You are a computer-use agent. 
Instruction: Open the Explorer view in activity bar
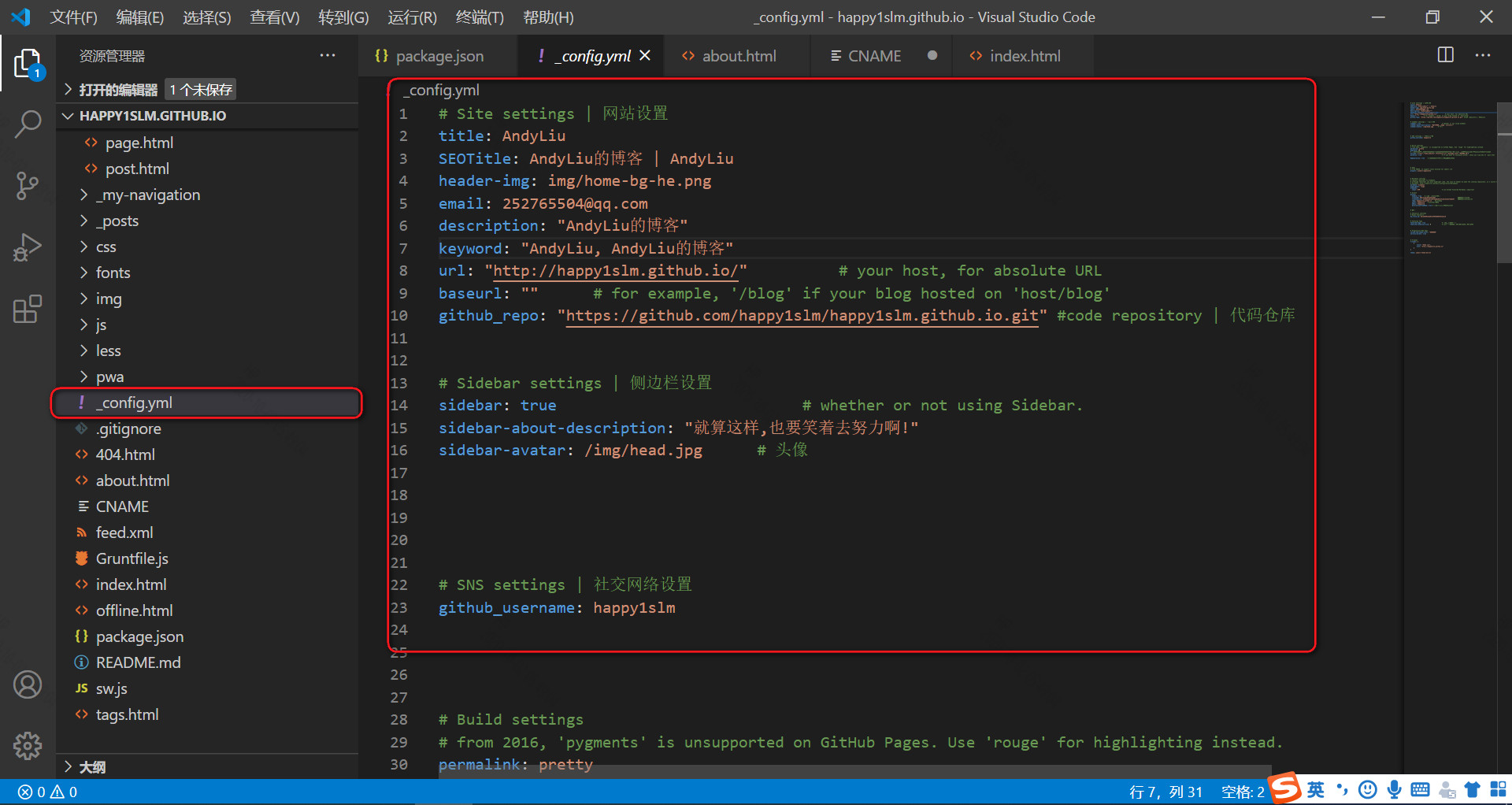click(x=28, y=63)
